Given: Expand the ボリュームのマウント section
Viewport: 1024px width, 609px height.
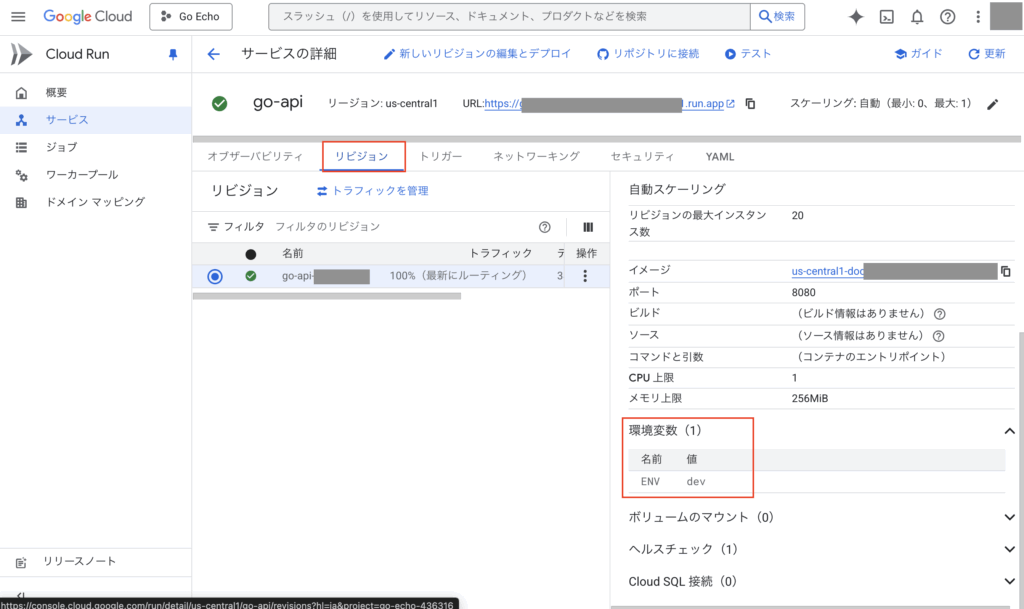Looking at the screenshot, I should pyautogui.click(x=1009, y=517).
